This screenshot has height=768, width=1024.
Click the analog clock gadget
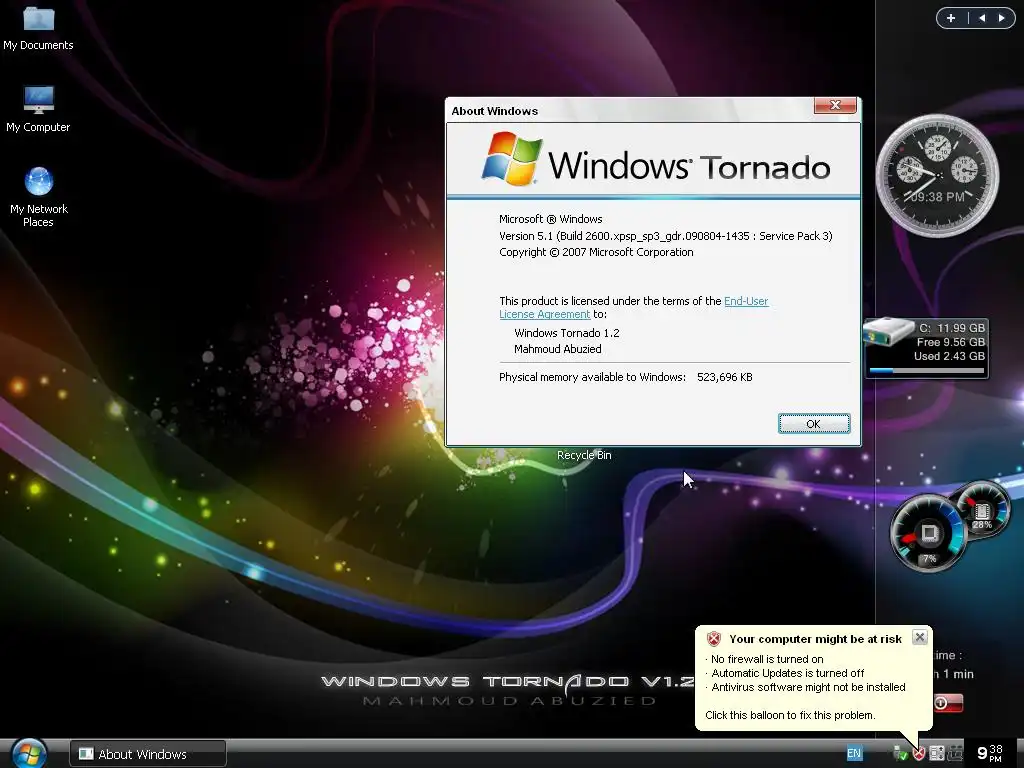pos(937,175)
